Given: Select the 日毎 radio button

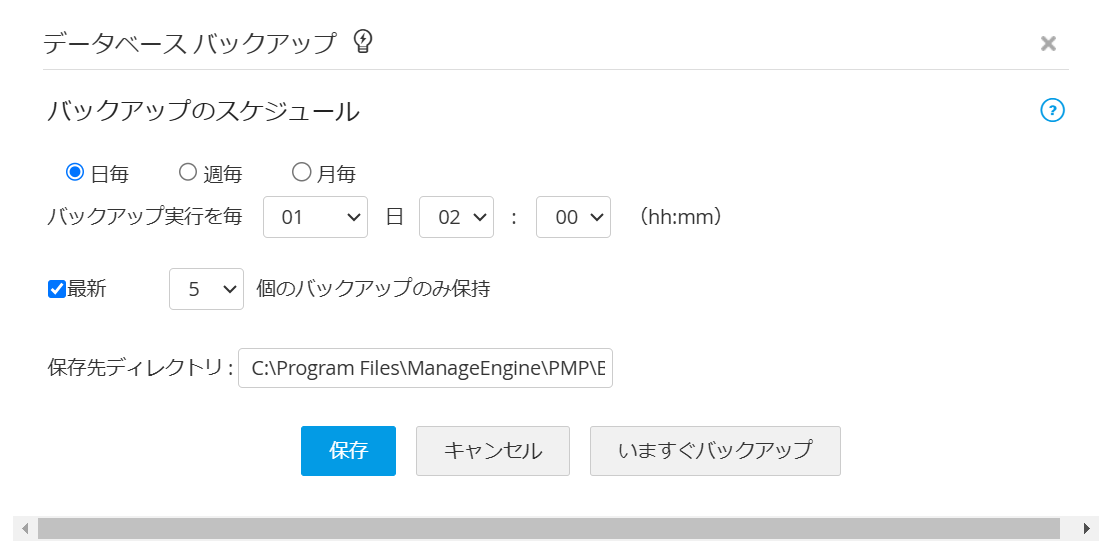Looking at the screenshot, I should pos(74,173).
